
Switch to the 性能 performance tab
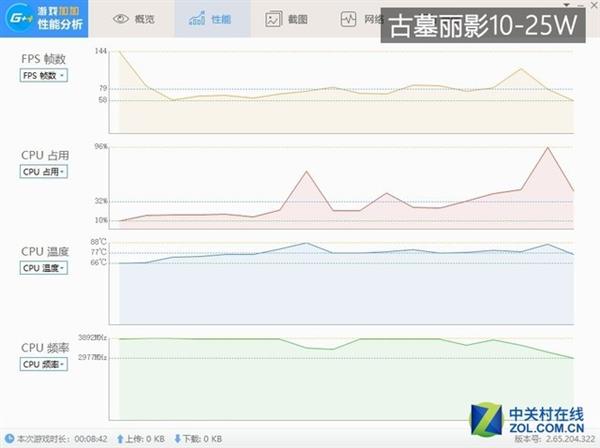click(x=213, y=19)
